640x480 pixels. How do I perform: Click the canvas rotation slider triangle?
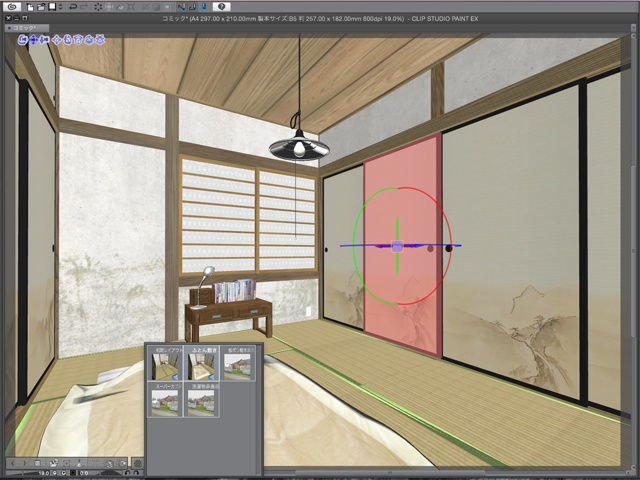click(x=111, y=473)
